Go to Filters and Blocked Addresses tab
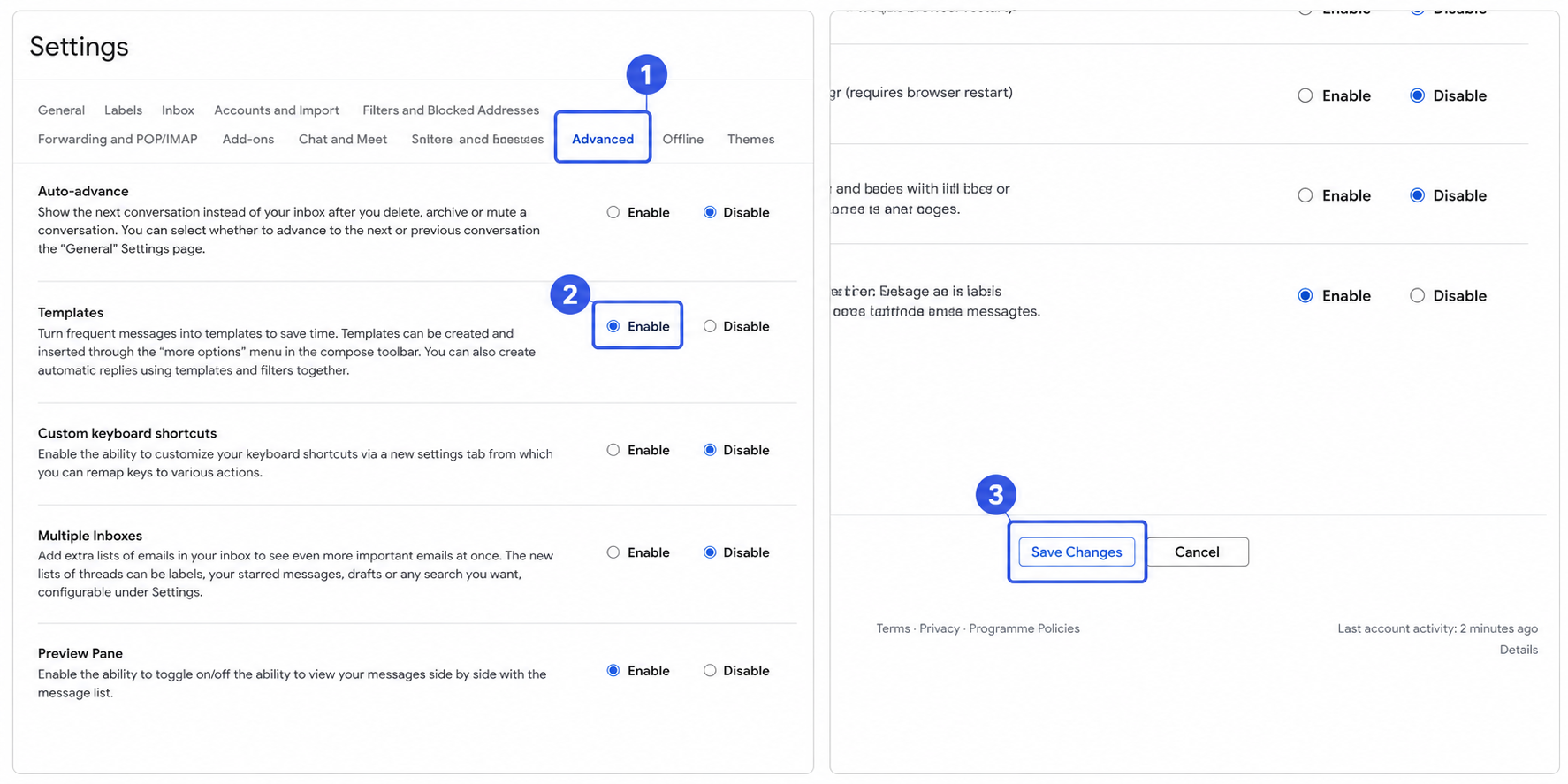This screenshot has height=784, width=1568. pyautogui.click(x=451, y=110)
